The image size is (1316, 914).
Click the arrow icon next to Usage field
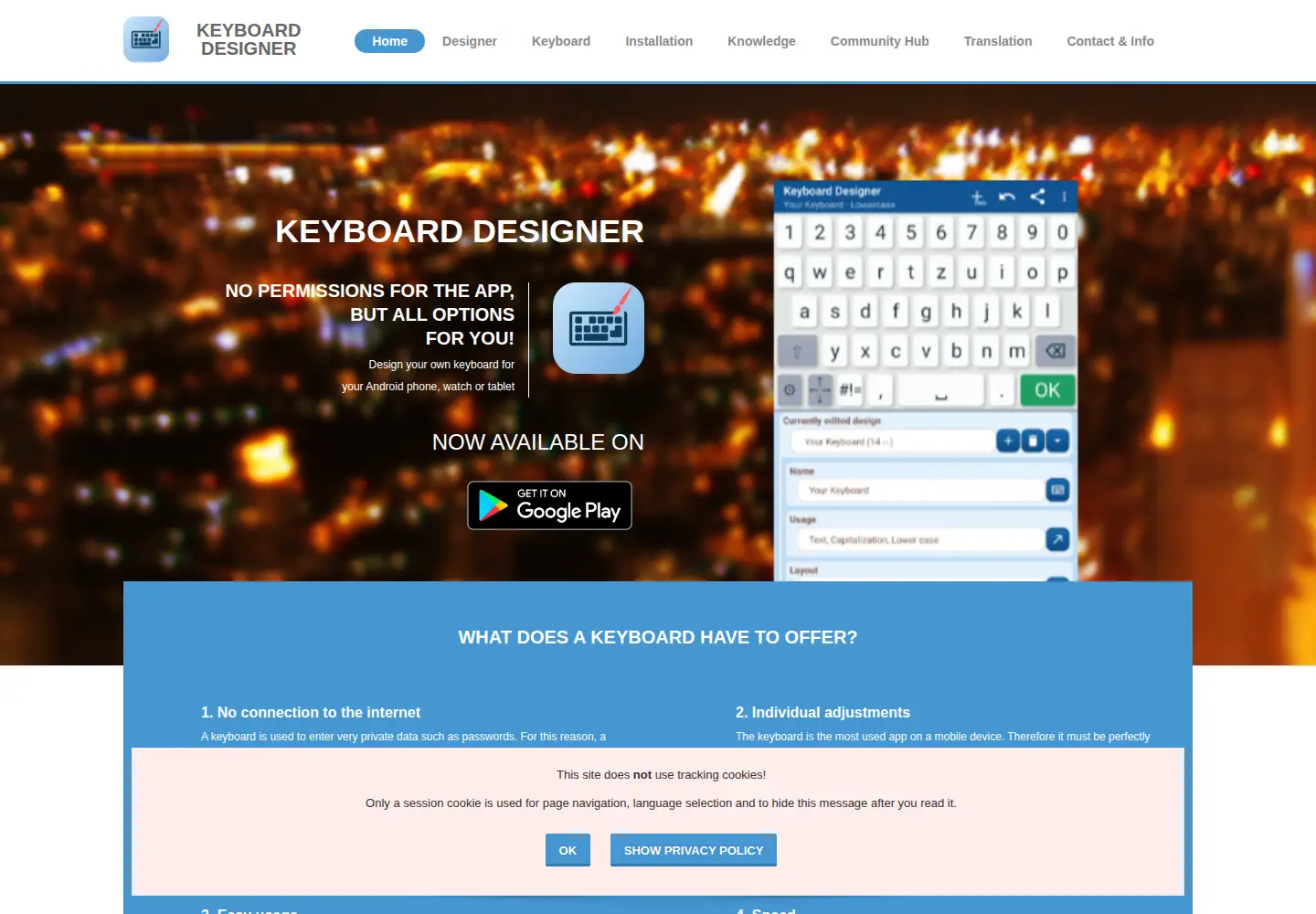point(1057,539)
